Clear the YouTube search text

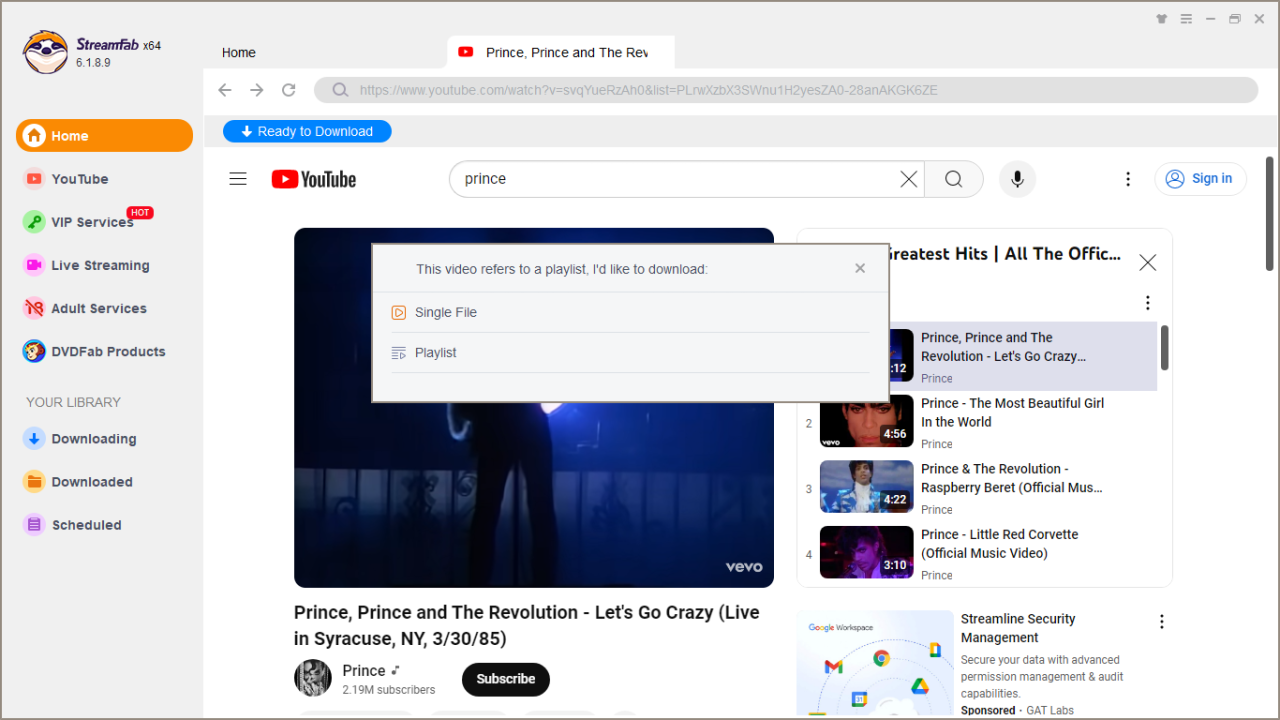coord(908,179)
